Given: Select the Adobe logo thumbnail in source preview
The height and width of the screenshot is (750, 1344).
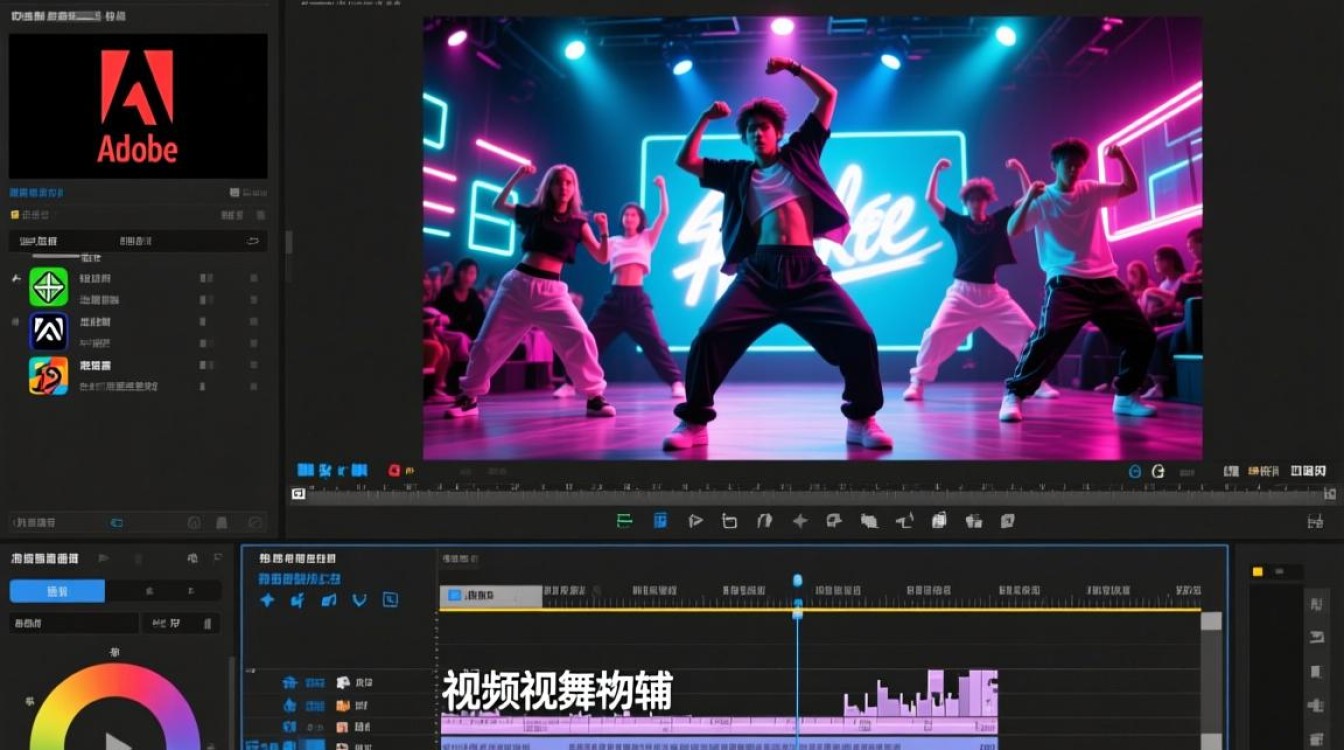Looking at the screenshot, I should pos(138,106).
